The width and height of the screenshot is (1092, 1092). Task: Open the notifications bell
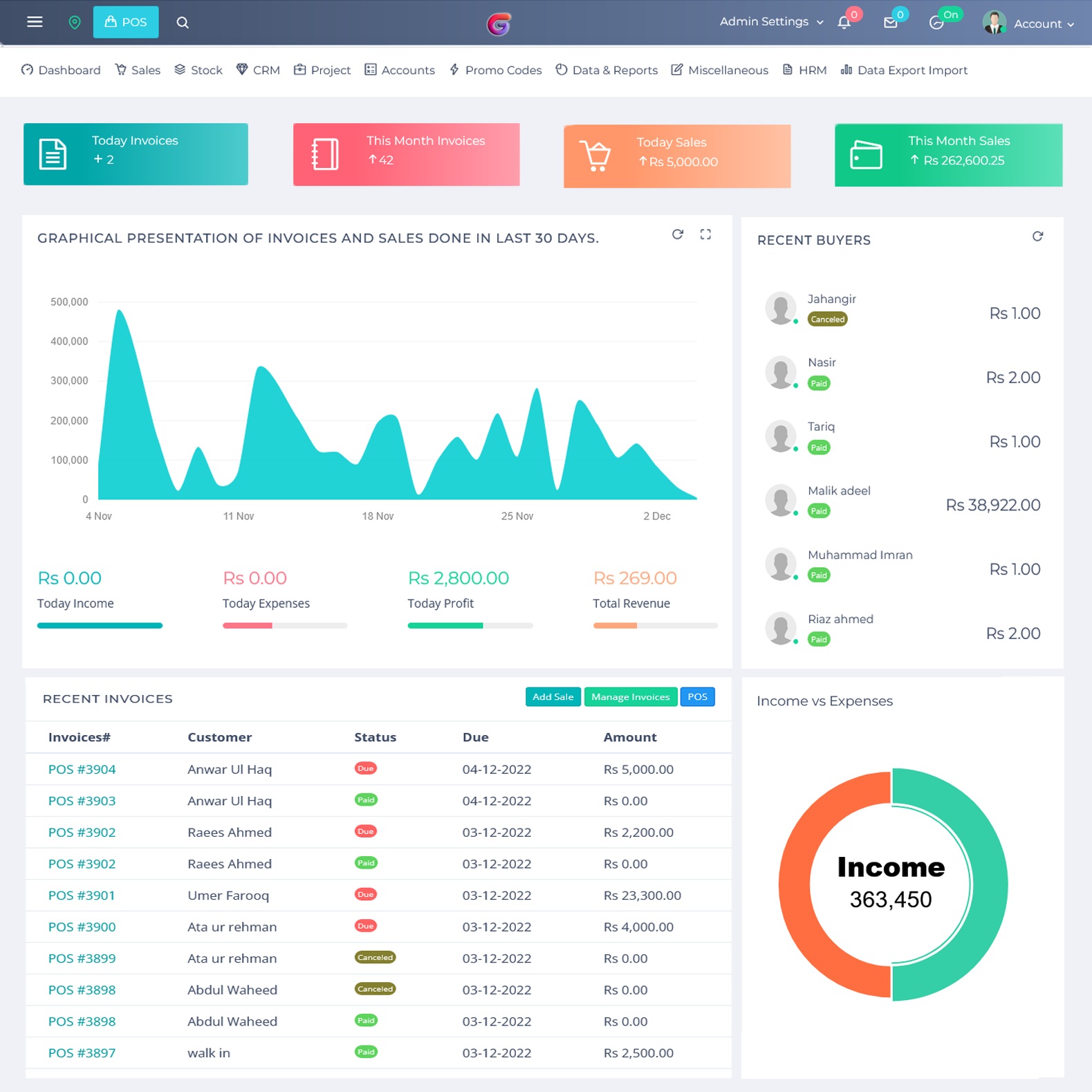(844, 22)
